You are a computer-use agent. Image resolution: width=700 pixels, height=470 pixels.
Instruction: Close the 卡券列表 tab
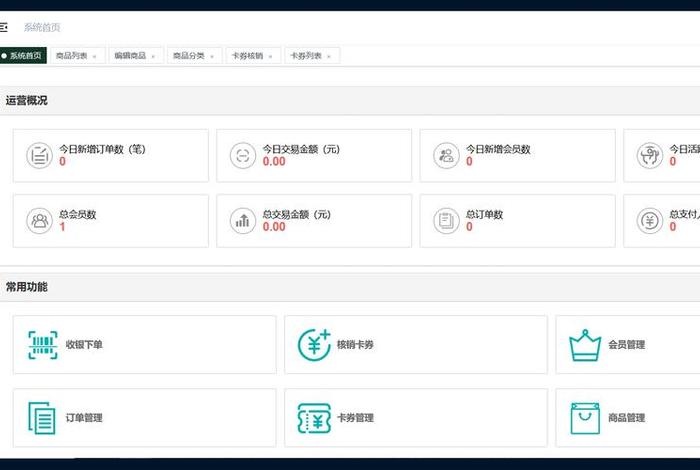[x=329, y=57]
